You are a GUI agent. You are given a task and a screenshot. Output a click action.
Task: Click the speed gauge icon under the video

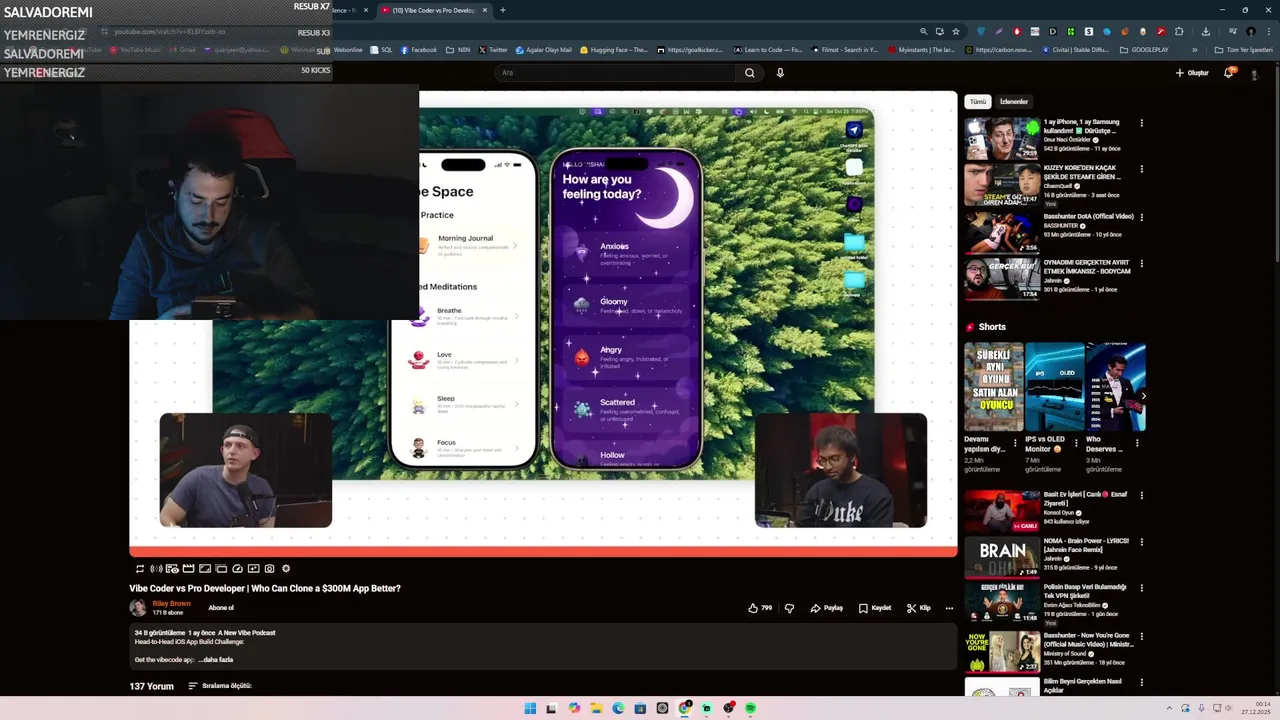pos(237,568)
